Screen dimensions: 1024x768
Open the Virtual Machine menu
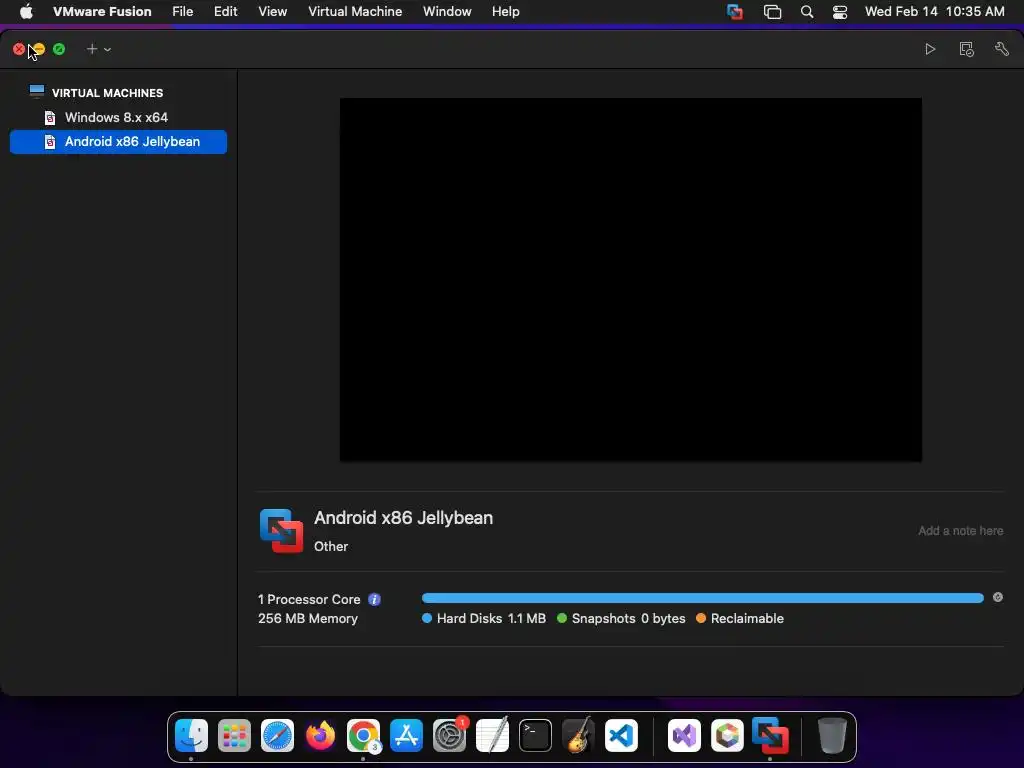(x=355, y=12)
